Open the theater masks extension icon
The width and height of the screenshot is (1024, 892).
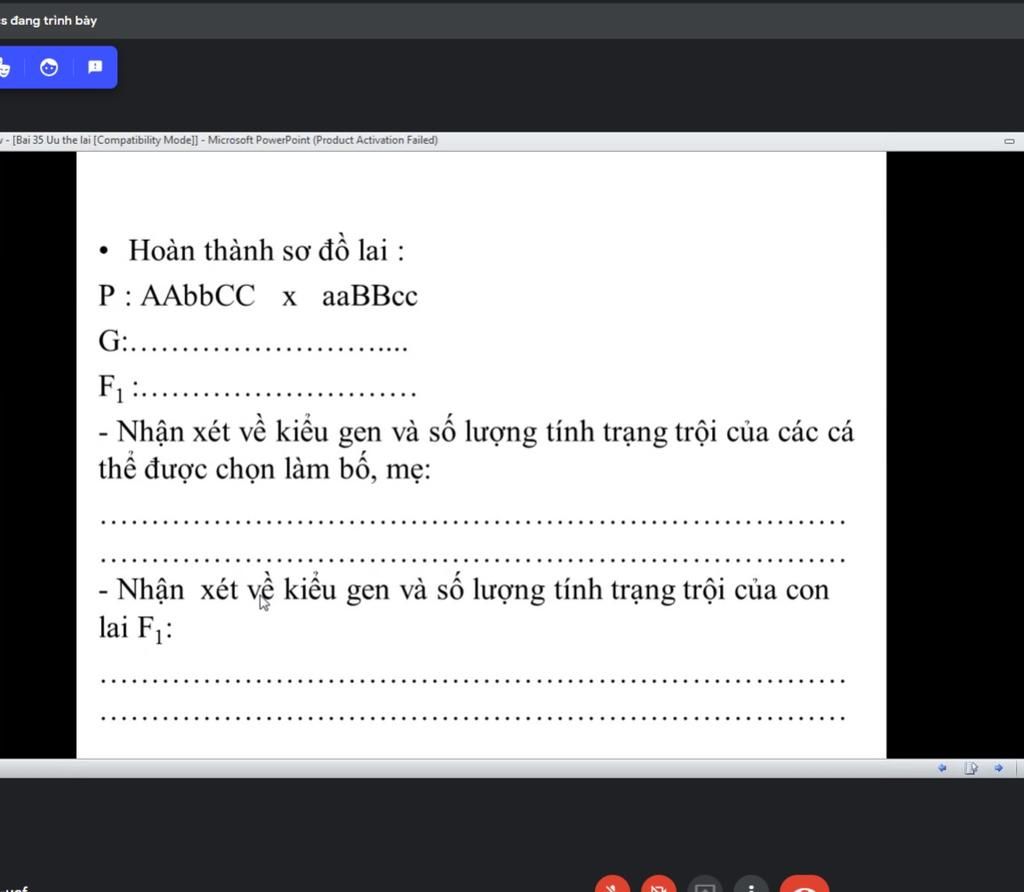pos(4,67)
